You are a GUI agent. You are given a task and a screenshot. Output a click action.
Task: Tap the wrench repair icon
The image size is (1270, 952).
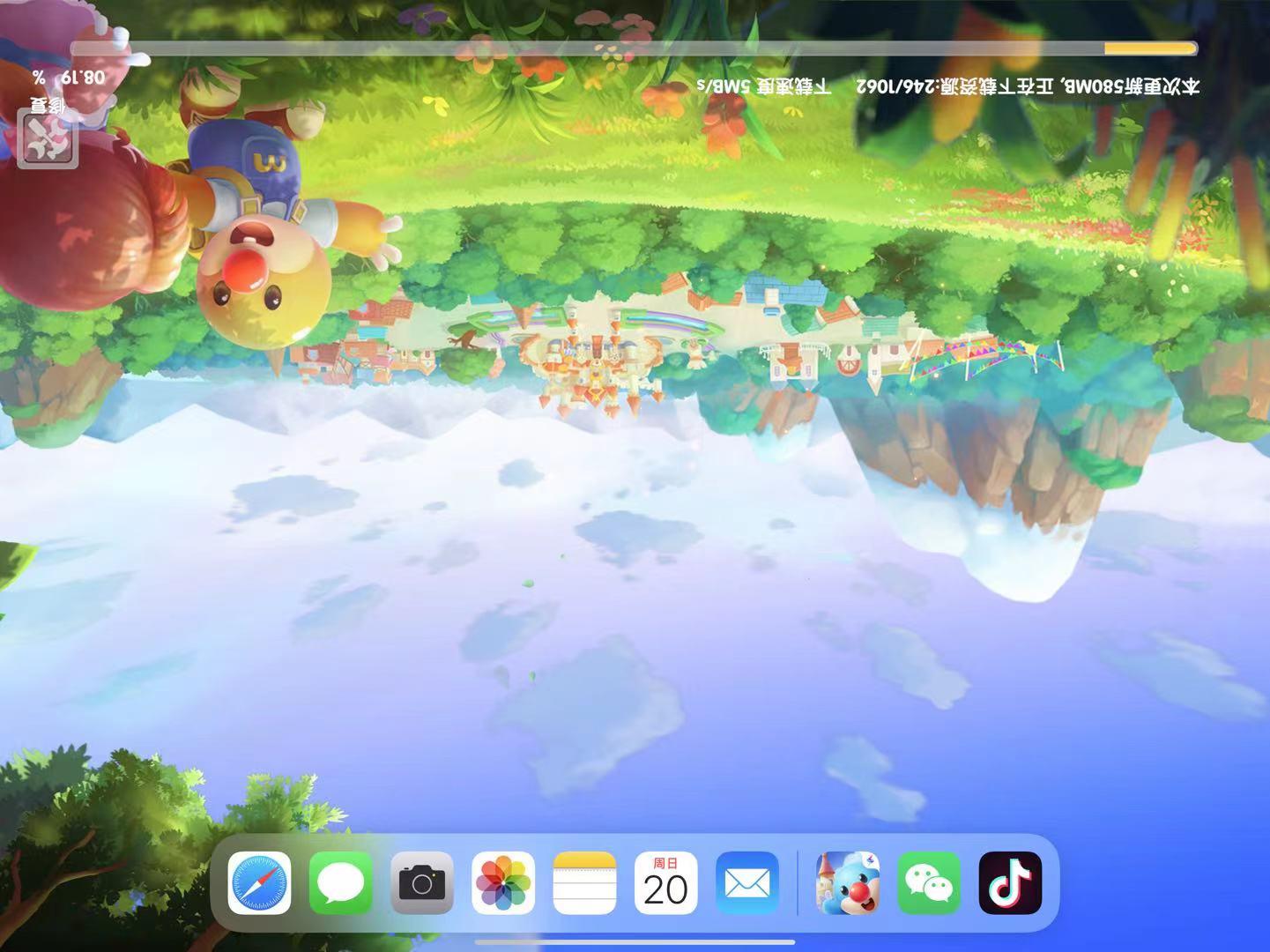[x=48, y=140]
